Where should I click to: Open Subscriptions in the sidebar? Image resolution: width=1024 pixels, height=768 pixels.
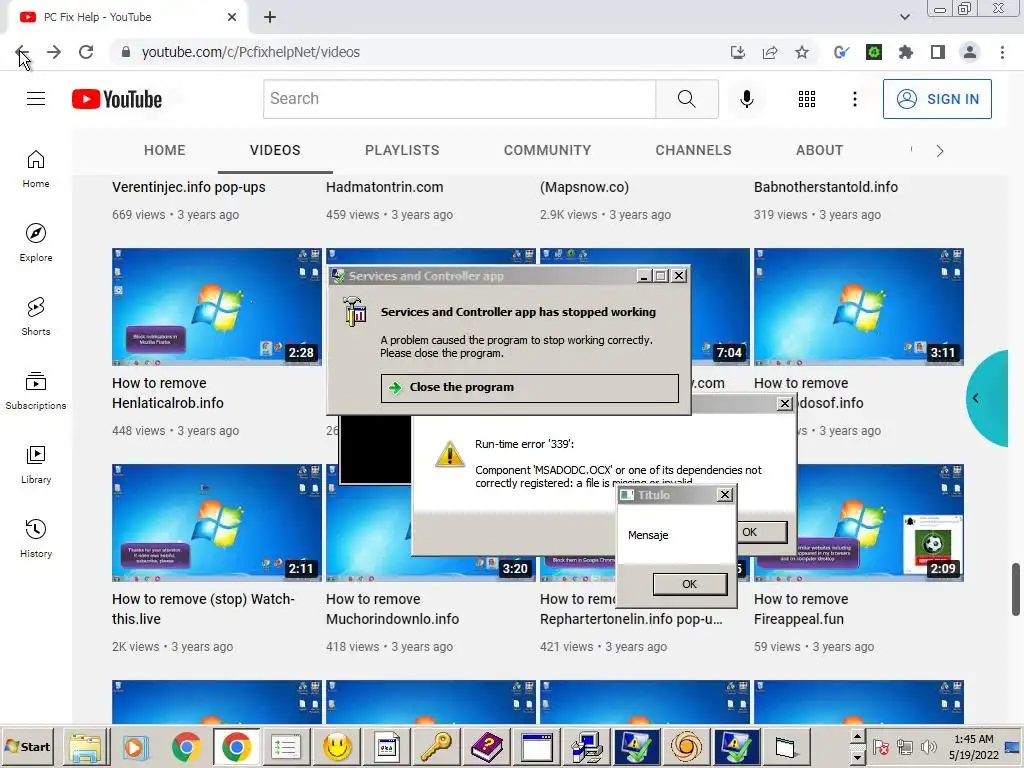[36, 391]
